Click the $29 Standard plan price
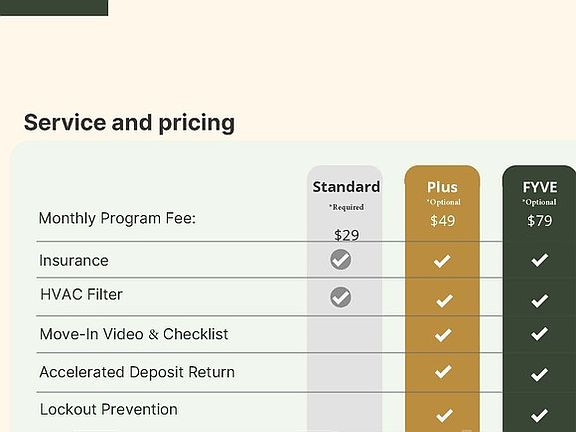Viewport: 576px width, 432px height. coord(346,235)
